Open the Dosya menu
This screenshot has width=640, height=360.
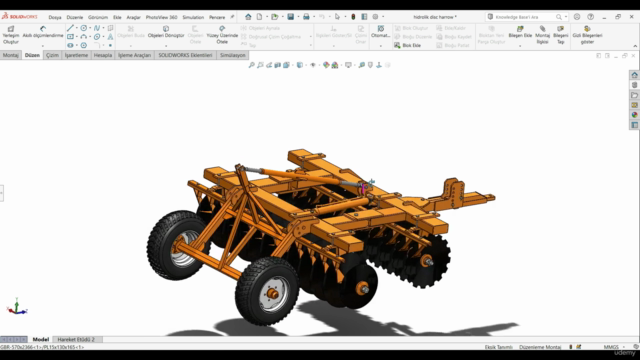pos(55,17)
